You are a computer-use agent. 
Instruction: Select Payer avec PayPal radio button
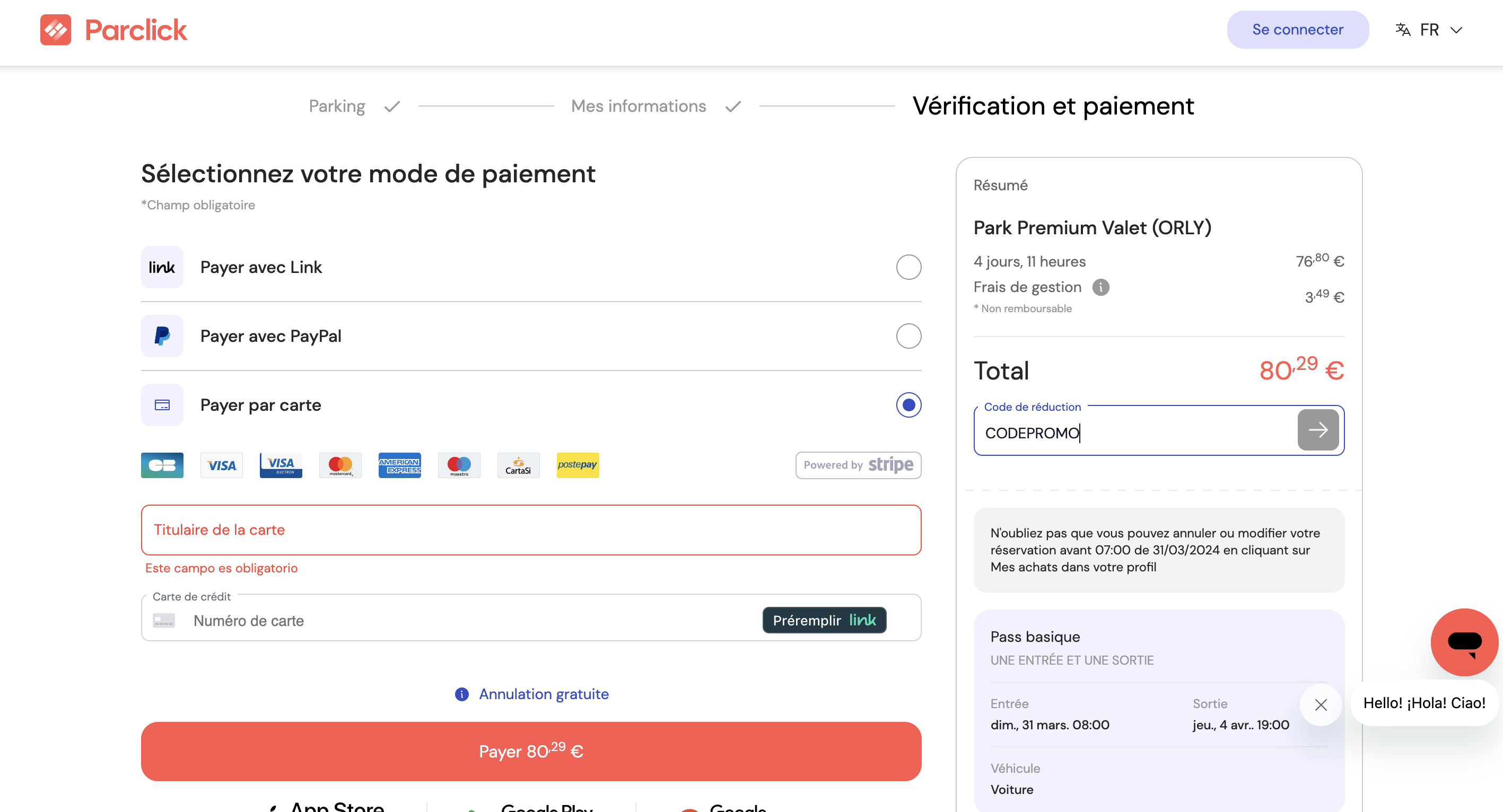tap(908, 337)
